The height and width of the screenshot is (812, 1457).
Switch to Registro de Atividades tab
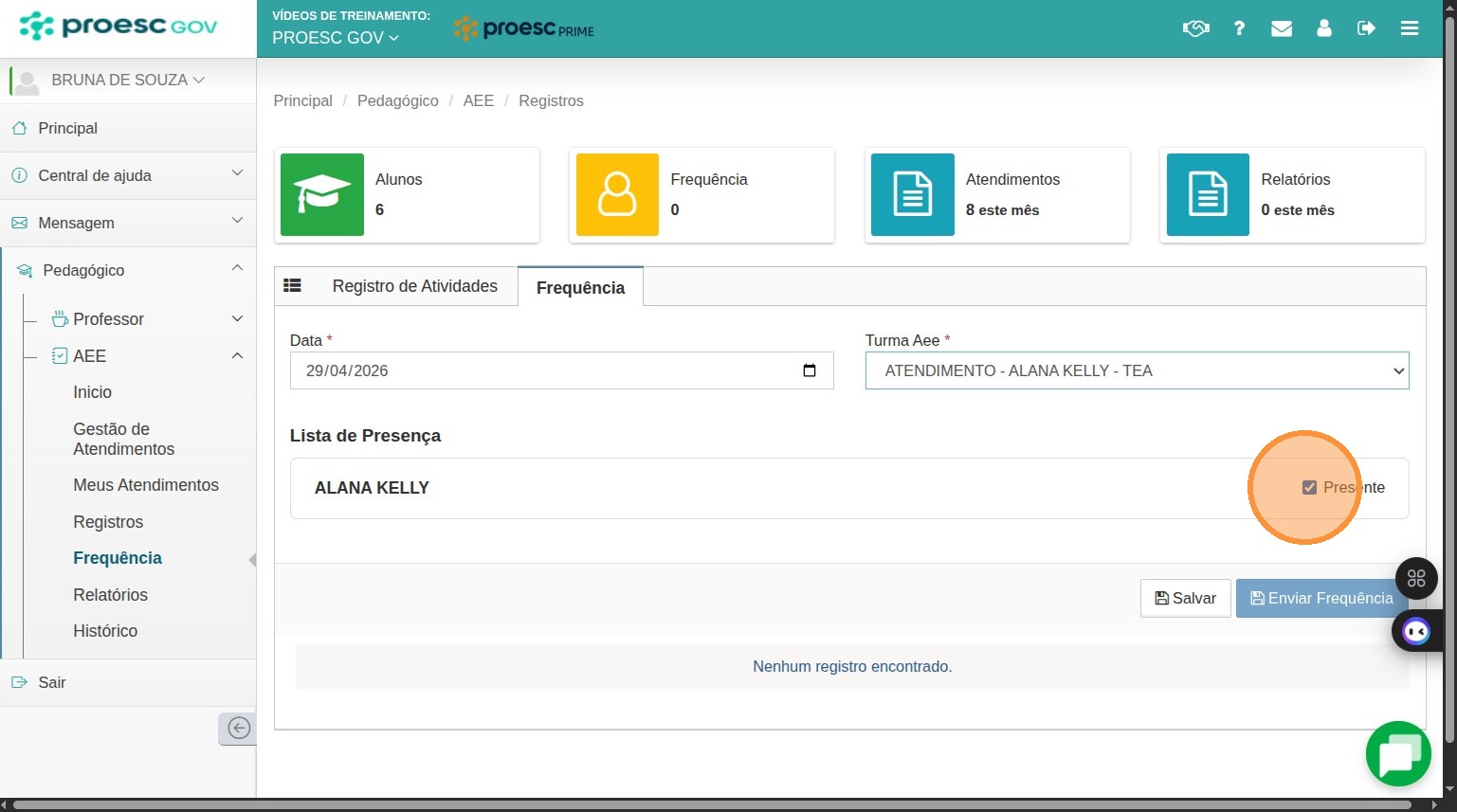coord(414,286)
